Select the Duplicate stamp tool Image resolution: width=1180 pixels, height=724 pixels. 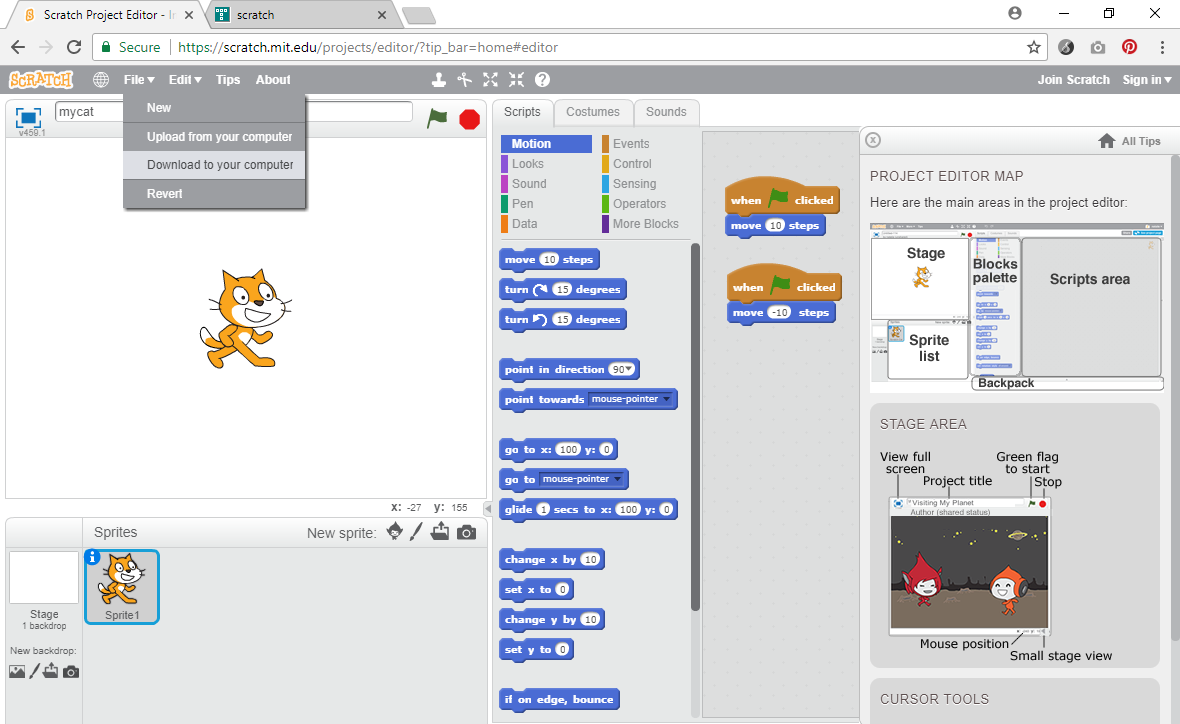point(438,80)
